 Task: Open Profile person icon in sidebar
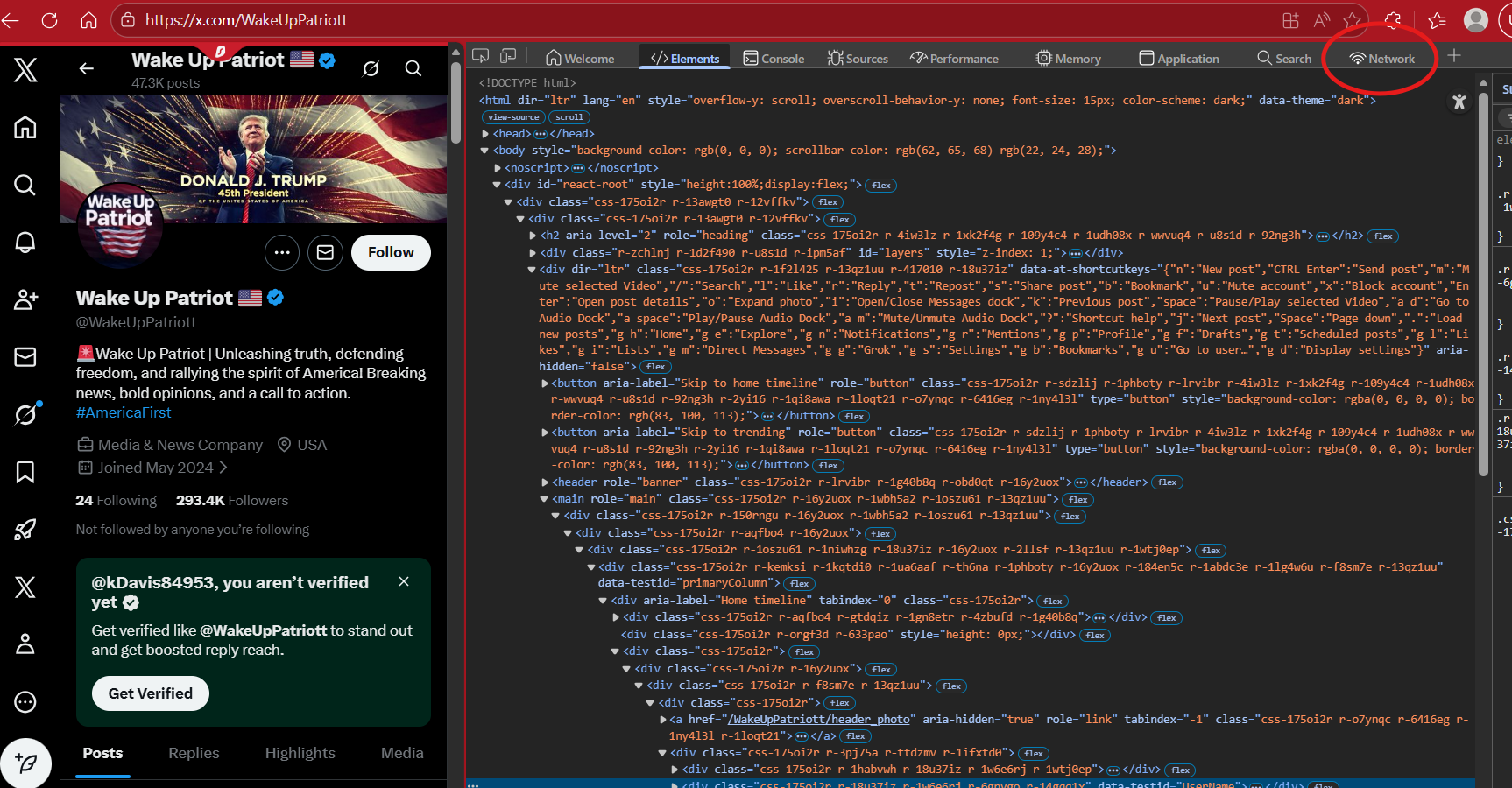[x=25, y=644]
